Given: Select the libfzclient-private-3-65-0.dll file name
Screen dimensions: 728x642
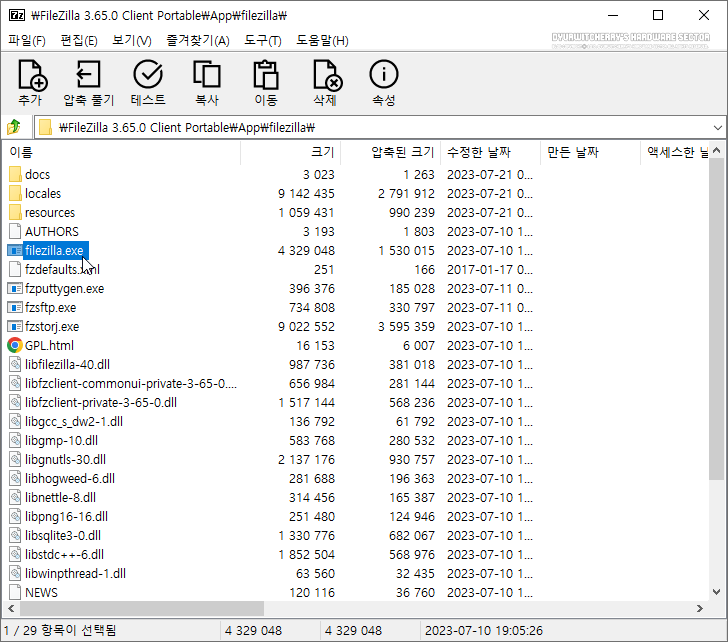Looking at the screenshot, I should click(x=101, y=402).
